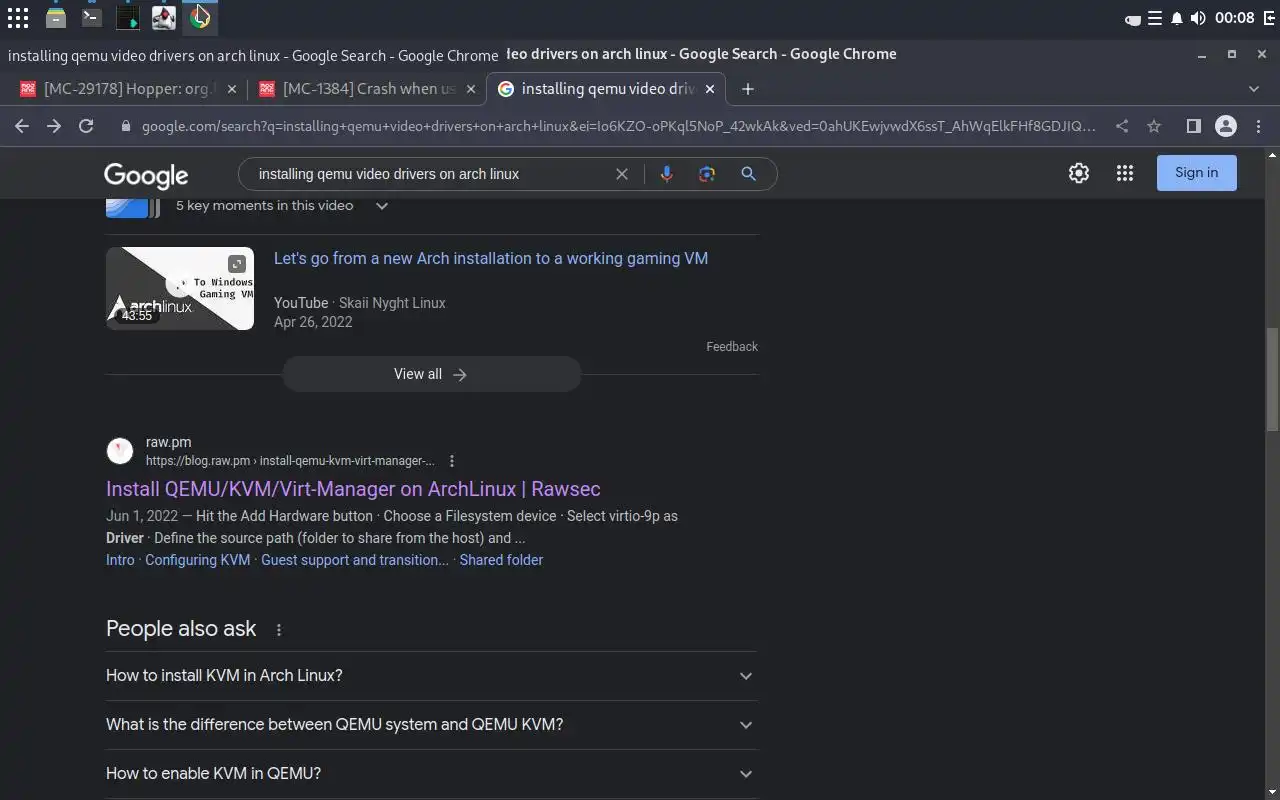Search by image with the Lens icon
The height and width of the screenshot is (800, 1280).
tap(707, 174)
